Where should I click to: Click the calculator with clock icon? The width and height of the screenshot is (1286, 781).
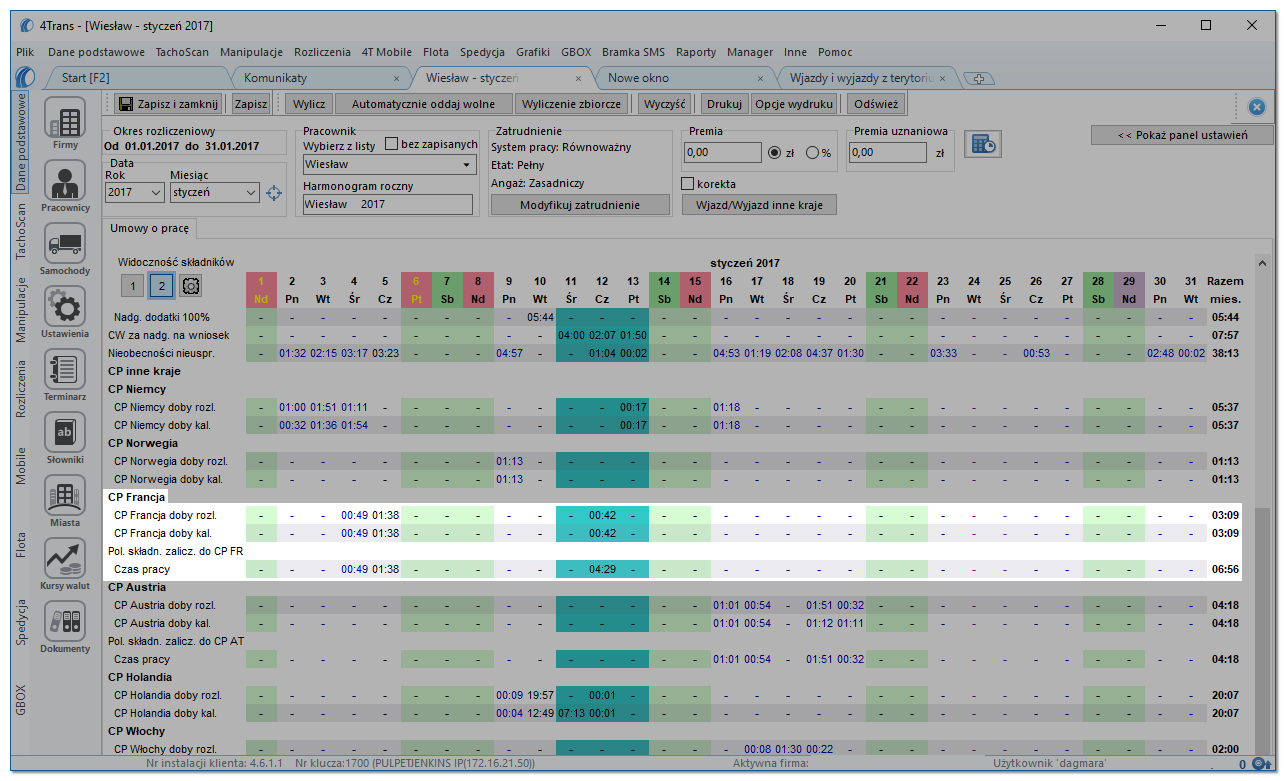click(982, 144)
